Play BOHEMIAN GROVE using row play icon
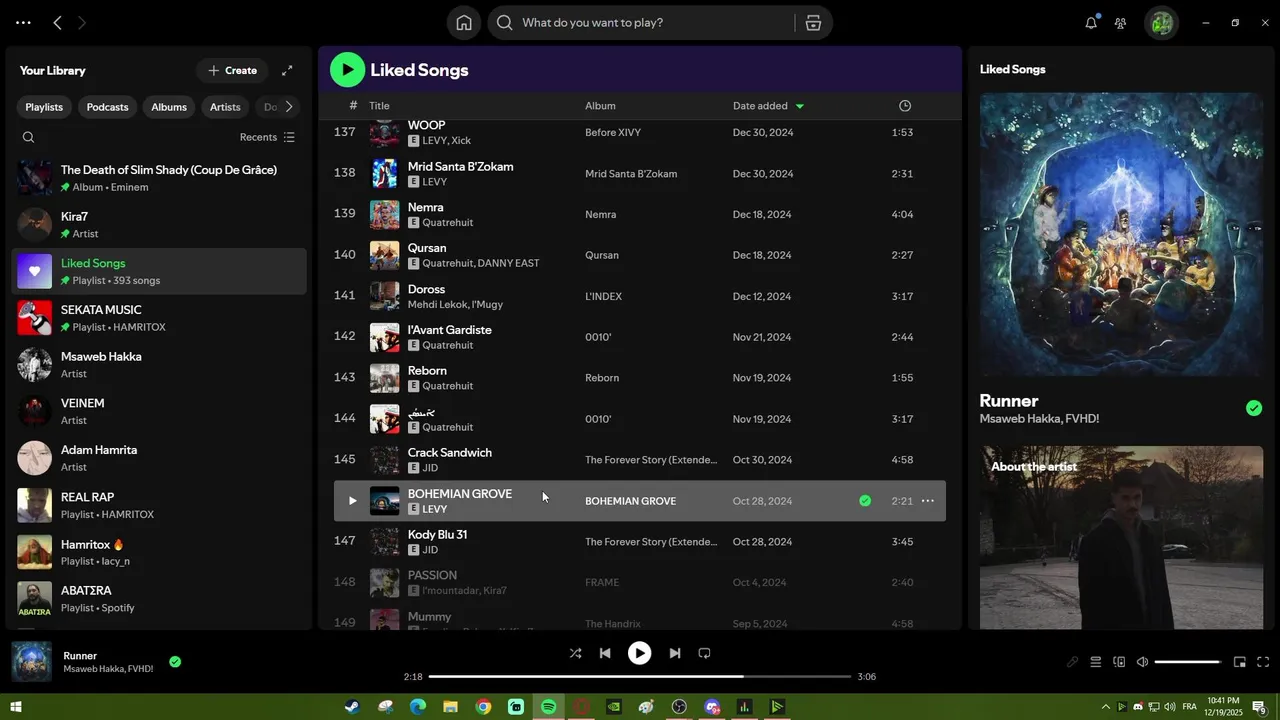Screen dimensions: 1280x720 352,501
